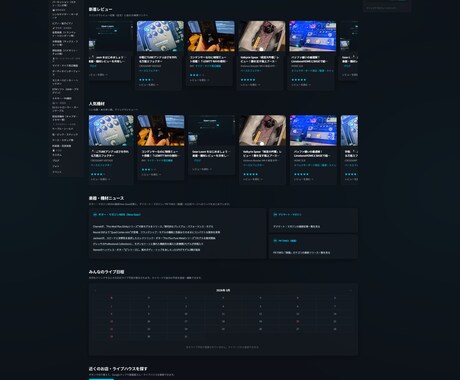
Task: Open ギター・マガジンWEB feed title link
Action: pos(119,215)
